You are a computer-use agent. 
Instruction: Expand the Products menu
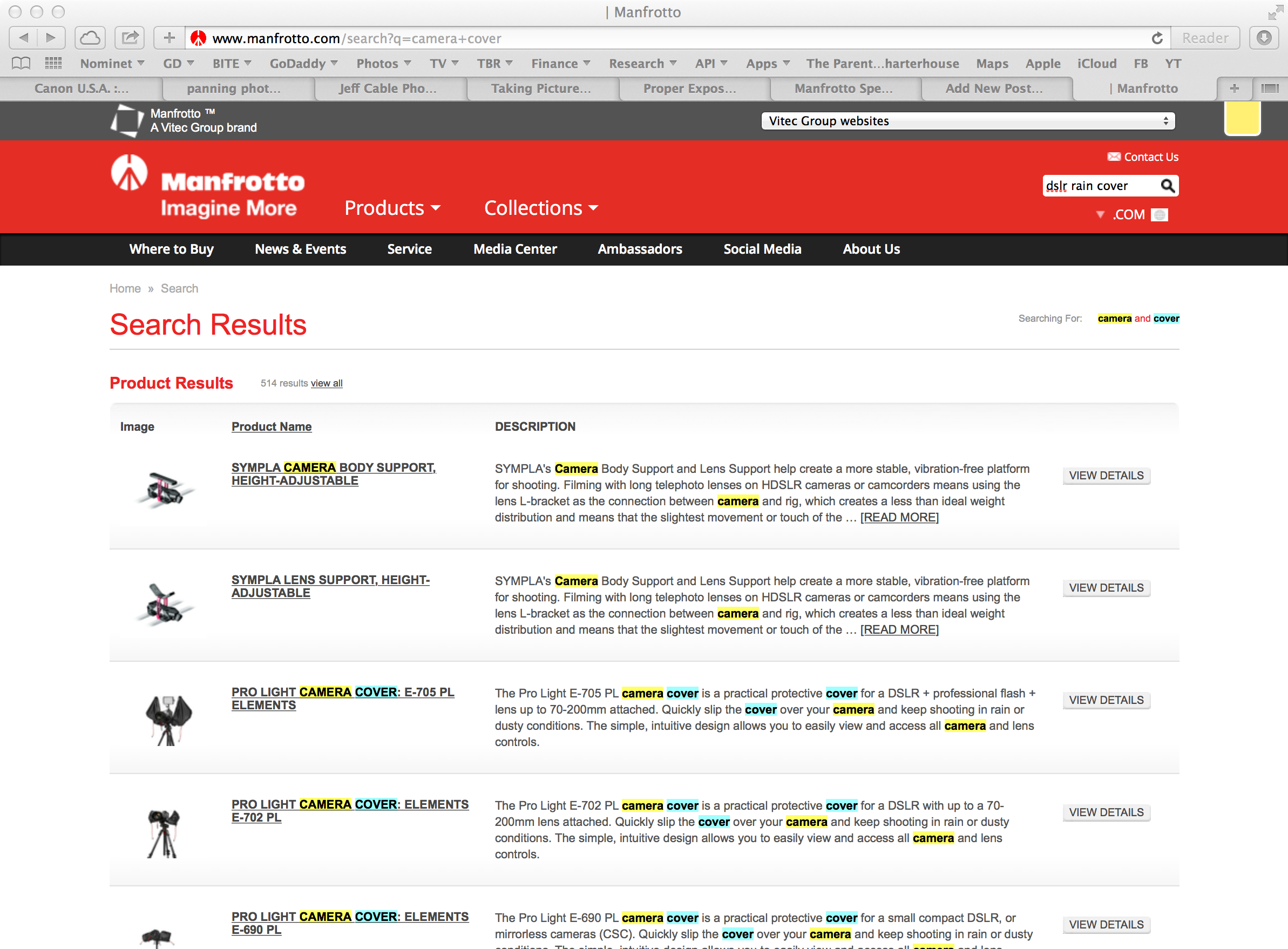point(392,208)
